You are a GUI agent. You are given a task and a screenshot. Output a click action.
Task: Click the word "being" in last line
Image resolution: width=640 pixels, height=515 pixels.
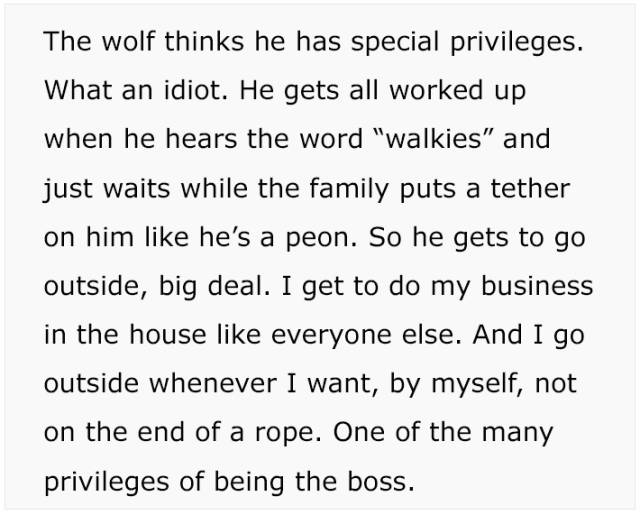(x=249, y=484)
